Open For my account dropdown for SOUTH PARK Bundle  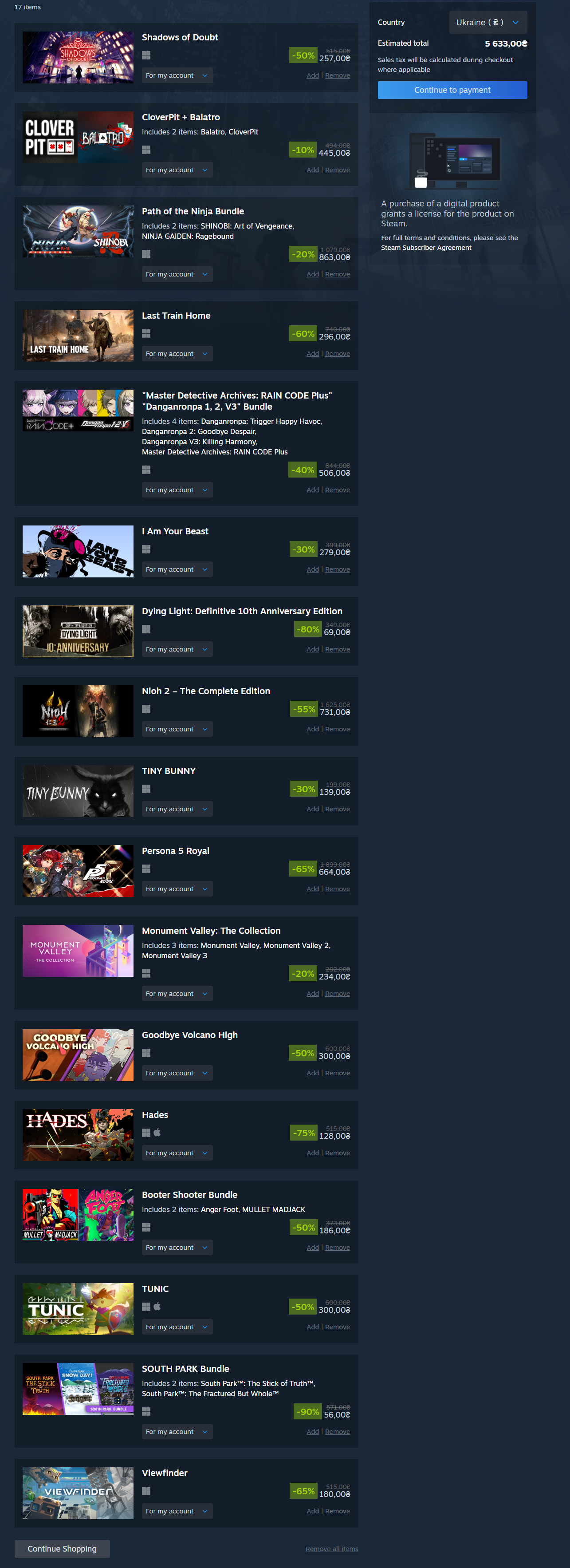[x=177, y=1432]
